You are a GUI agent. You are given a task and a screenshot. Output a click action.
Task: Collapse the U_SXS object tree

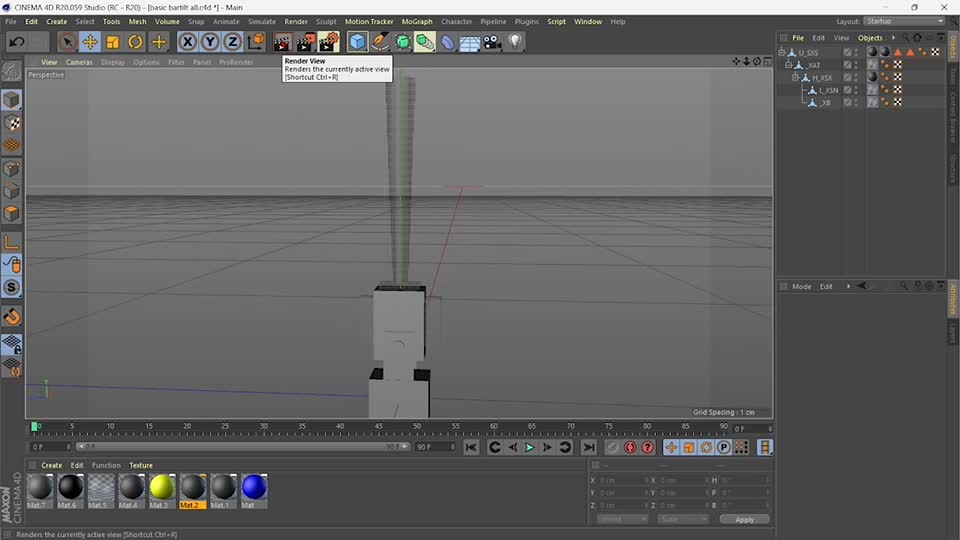click(x=782, y=53)
